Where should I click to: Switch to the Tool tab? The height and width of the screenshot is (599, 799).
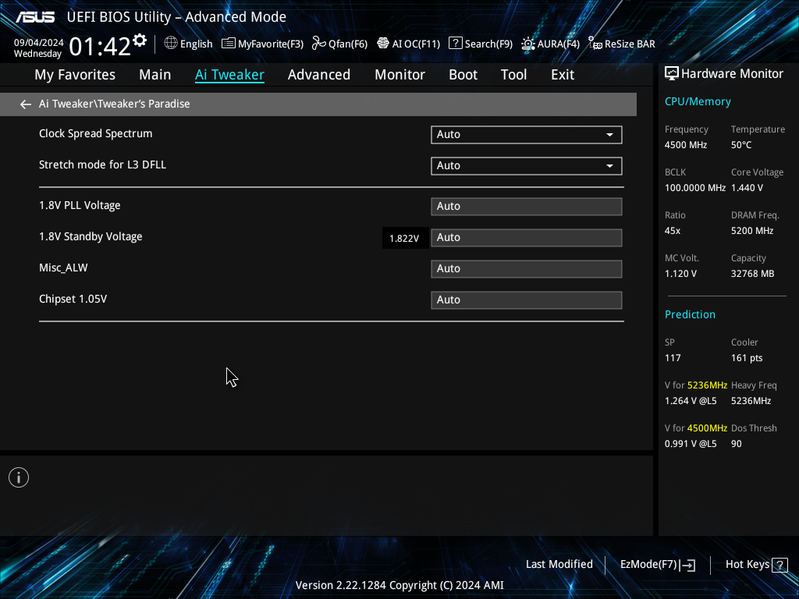[514, 75]
